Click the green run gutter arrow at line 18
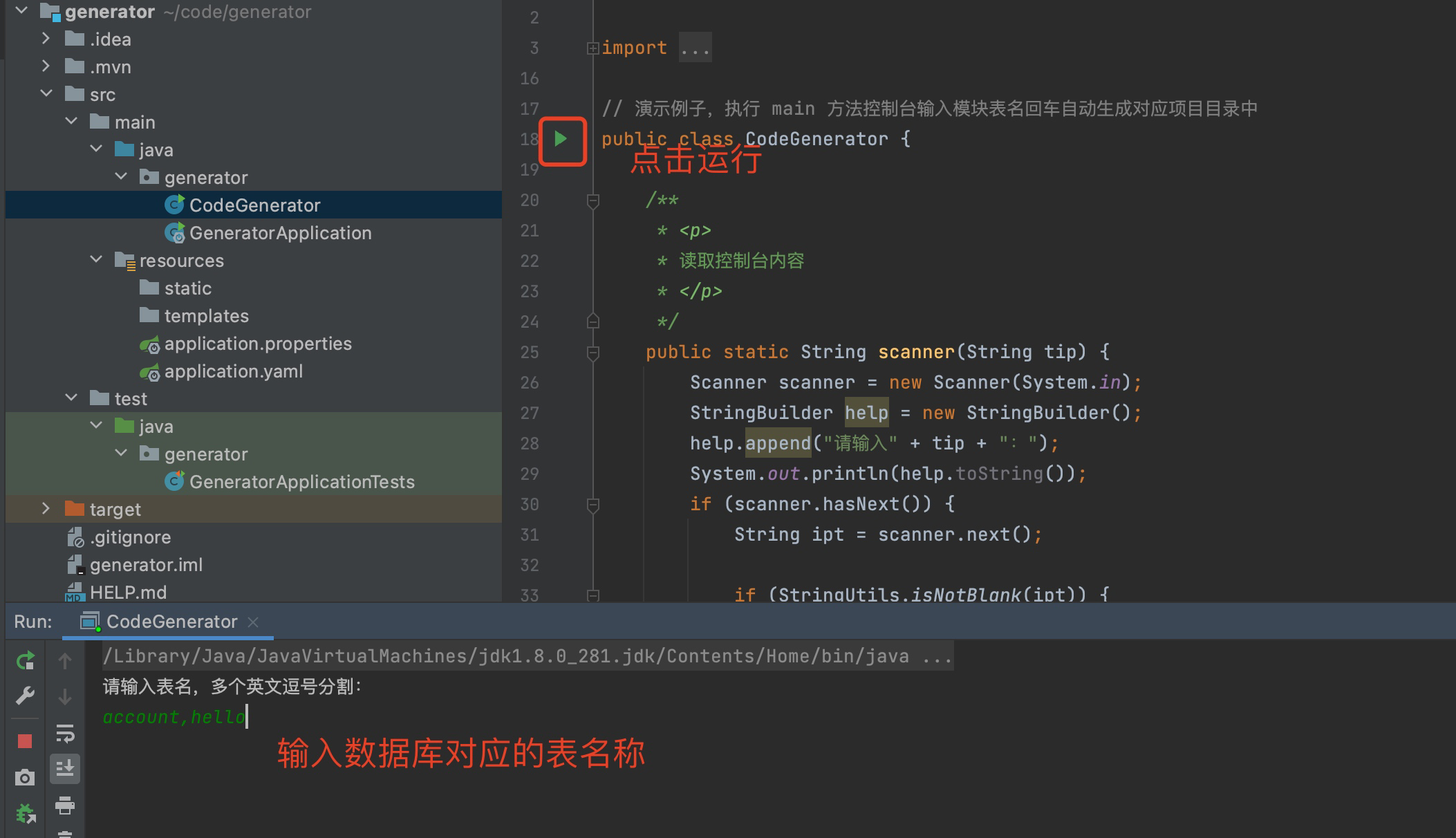 point(561,139)
